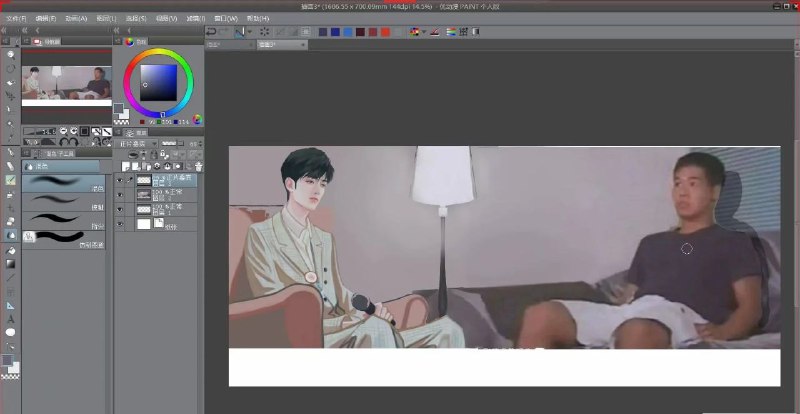
Task: Click the trash icon to delete layer
Action: [199, 166]
